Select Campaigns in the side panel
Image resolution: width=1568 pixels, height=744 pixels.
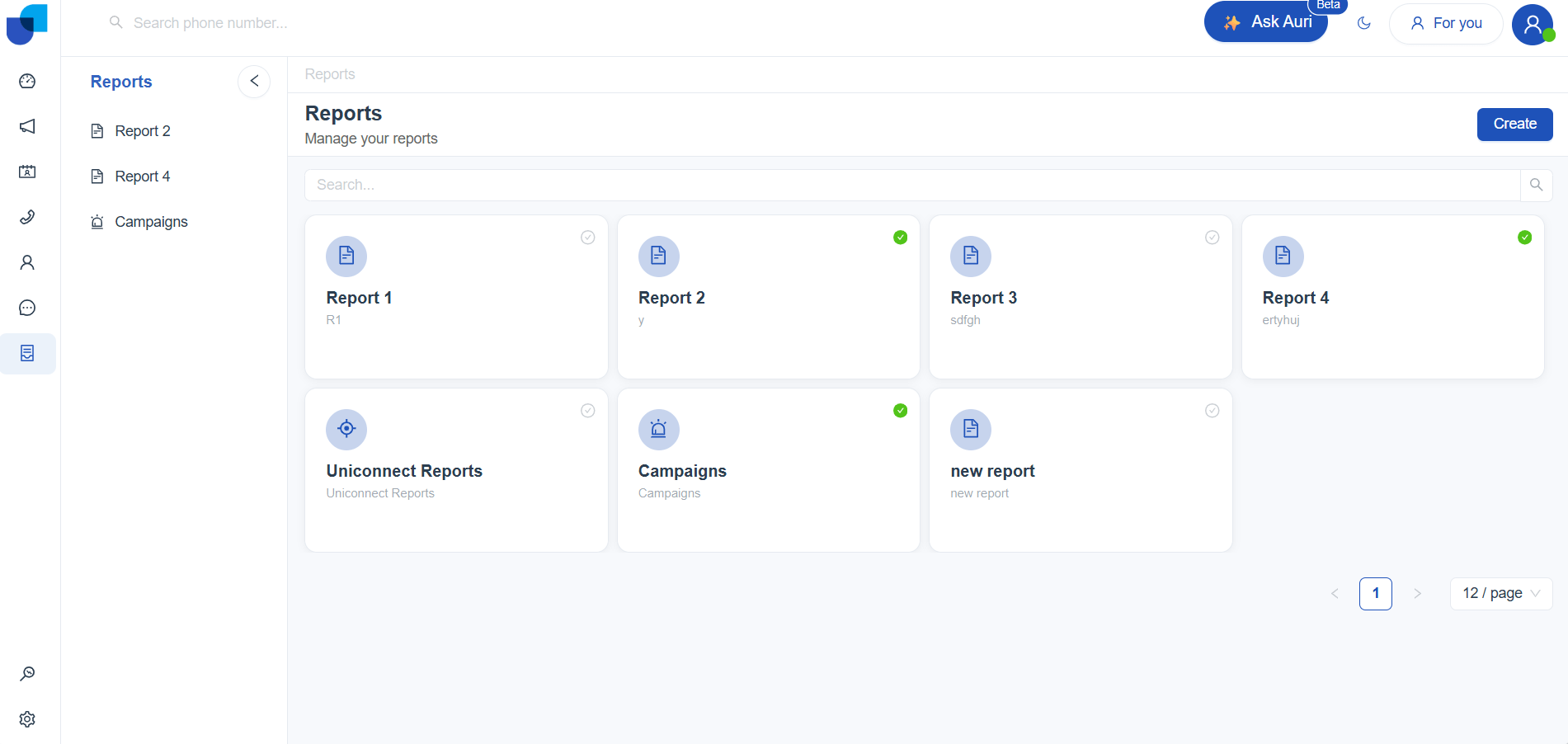(x=151, y=222)
